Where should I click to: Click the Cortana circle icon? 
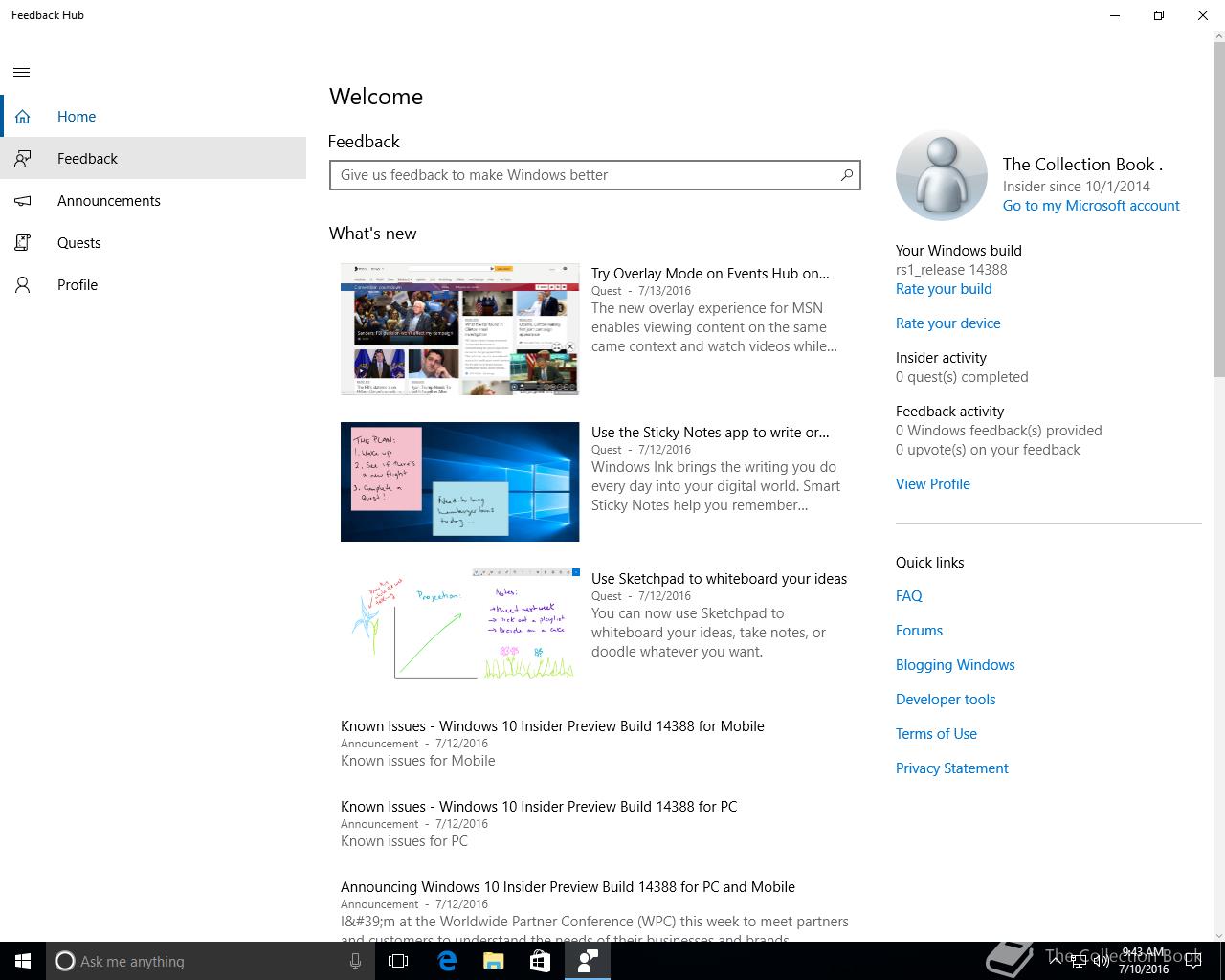65,961
